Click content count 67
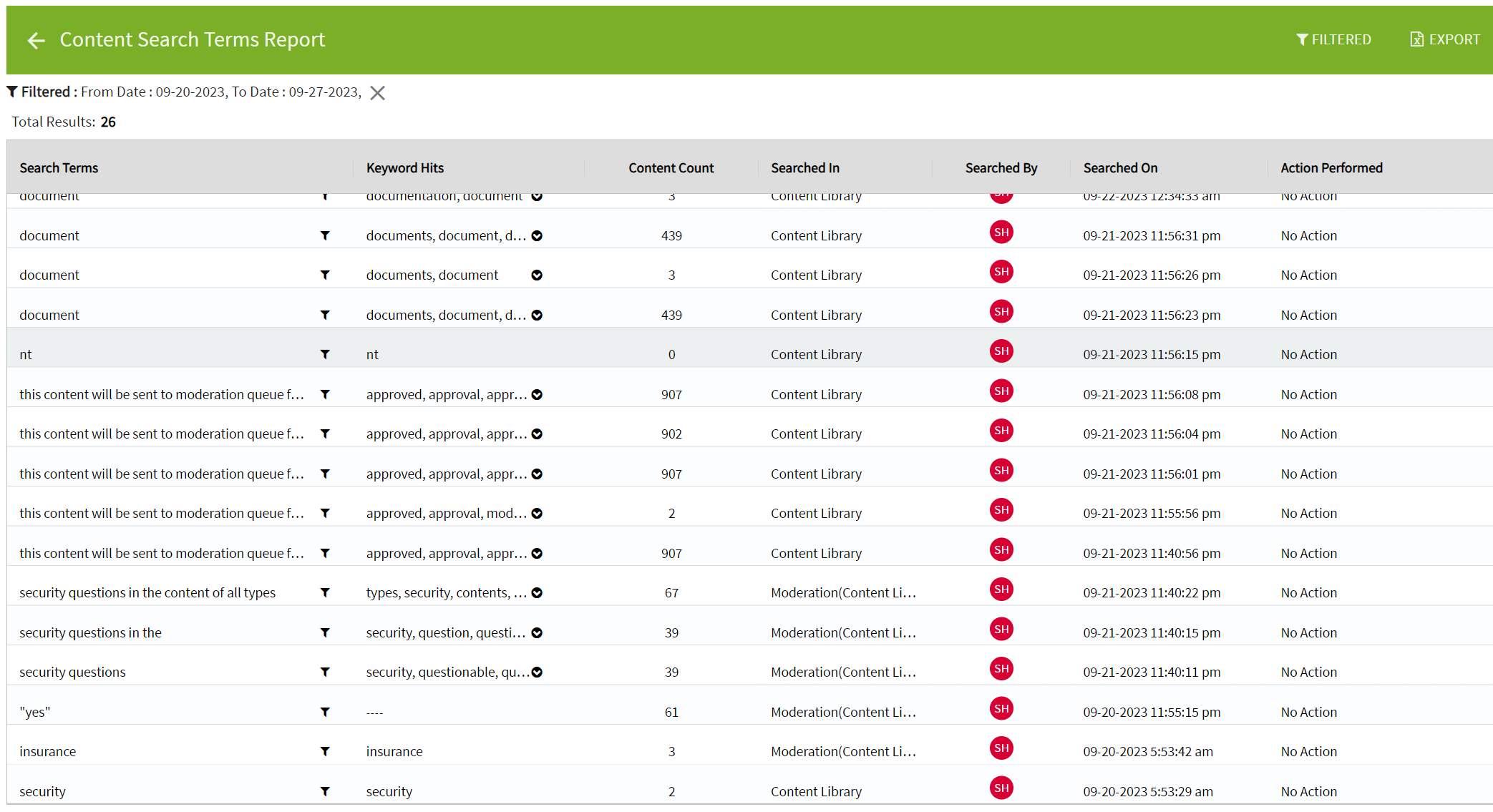Screen dimensions: 1493x812 (x=671, y=593)
